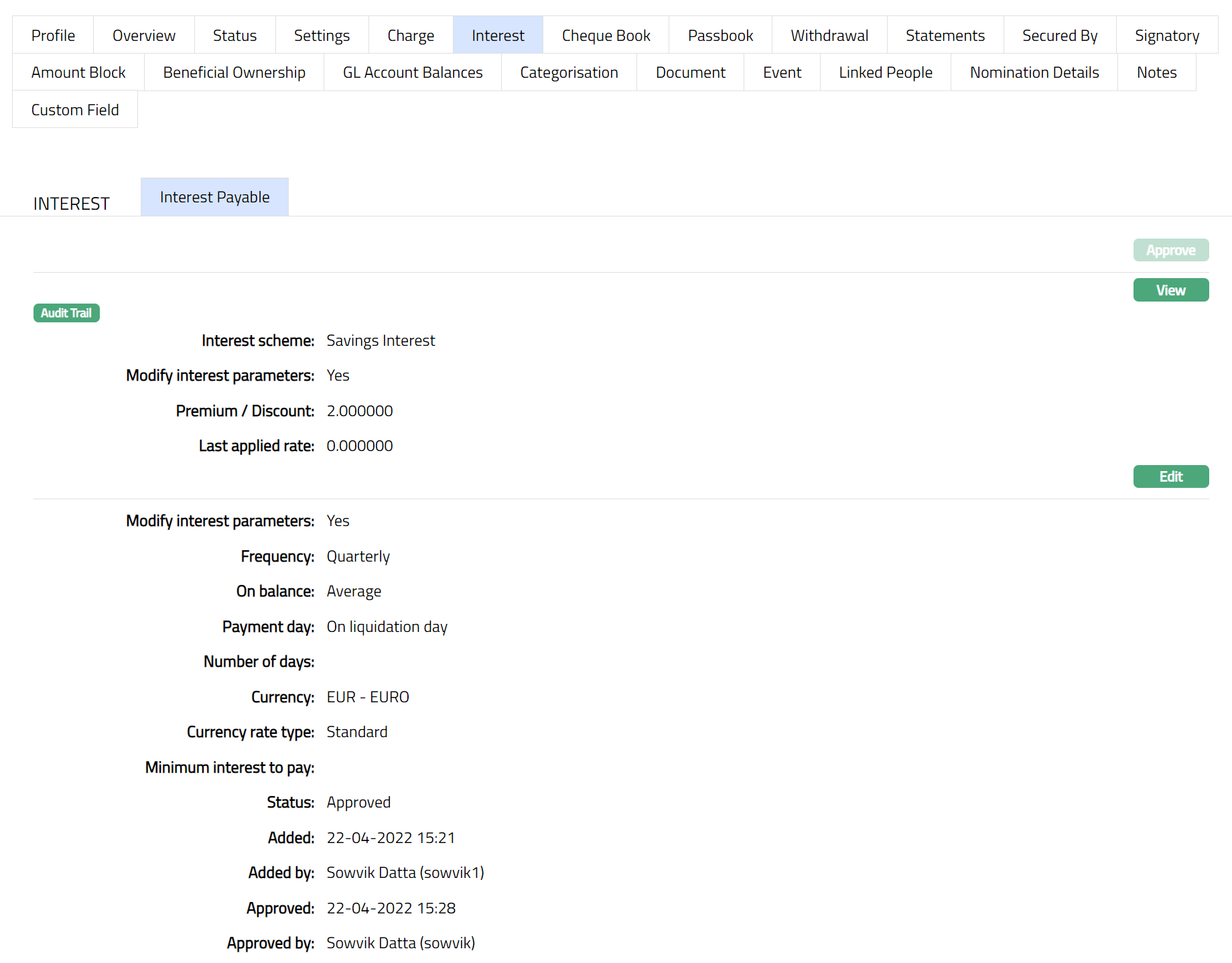The width and height of the screenshot is (1232, 963).
Task: Open the Amount Block tab
Action: (78, 72)
